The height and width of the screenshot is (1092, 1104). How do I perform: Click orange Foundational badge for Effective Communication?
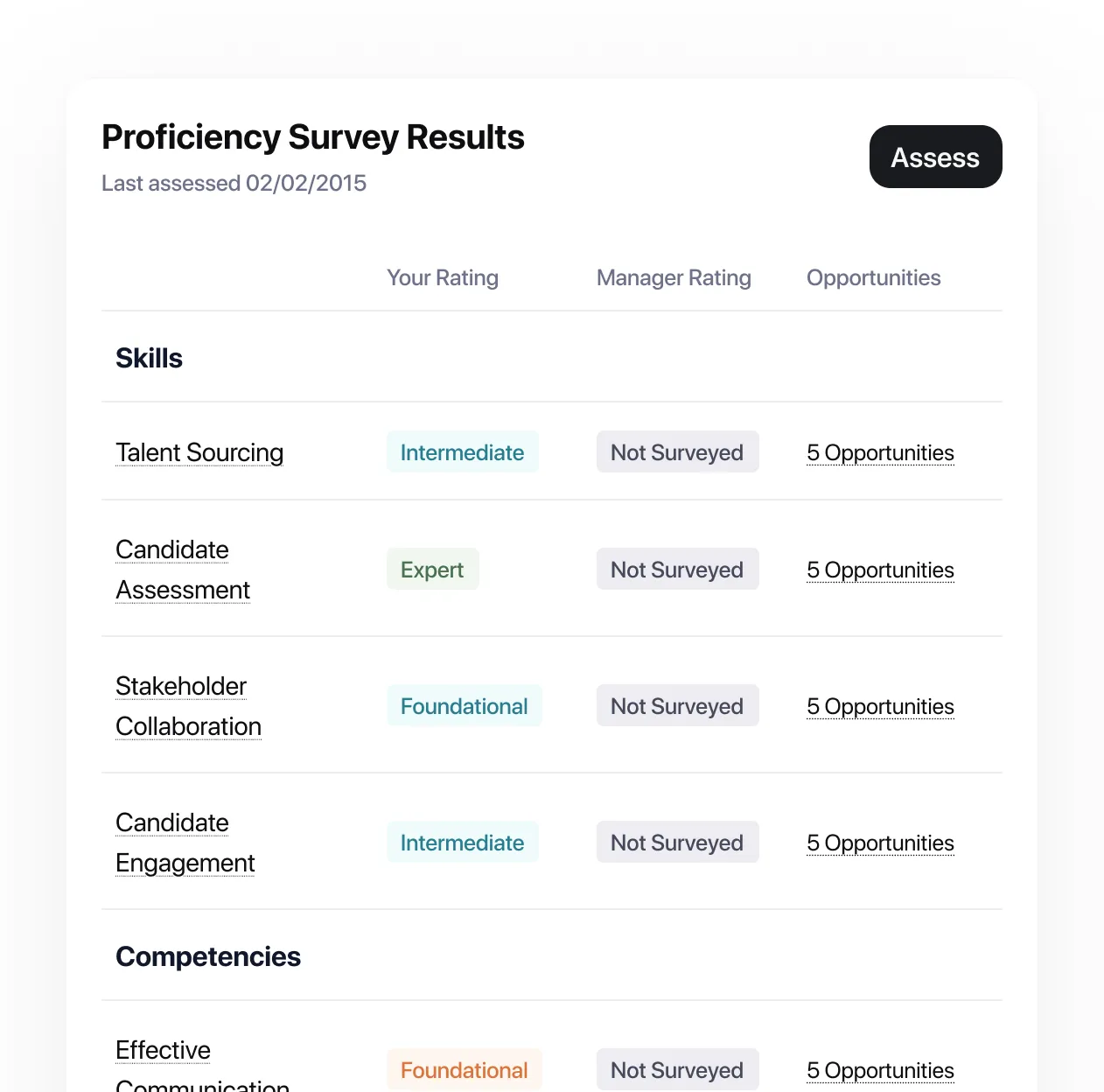464,1070
